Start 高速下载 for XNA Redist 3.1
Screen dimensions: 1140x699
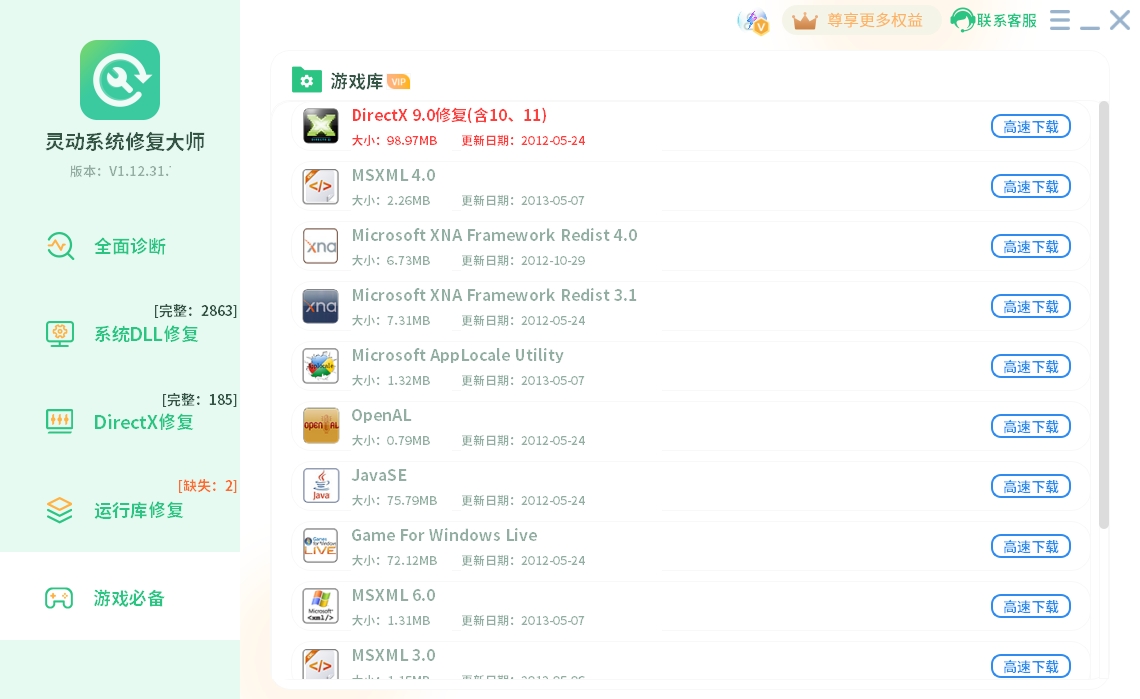click(x=1031, y=307)
